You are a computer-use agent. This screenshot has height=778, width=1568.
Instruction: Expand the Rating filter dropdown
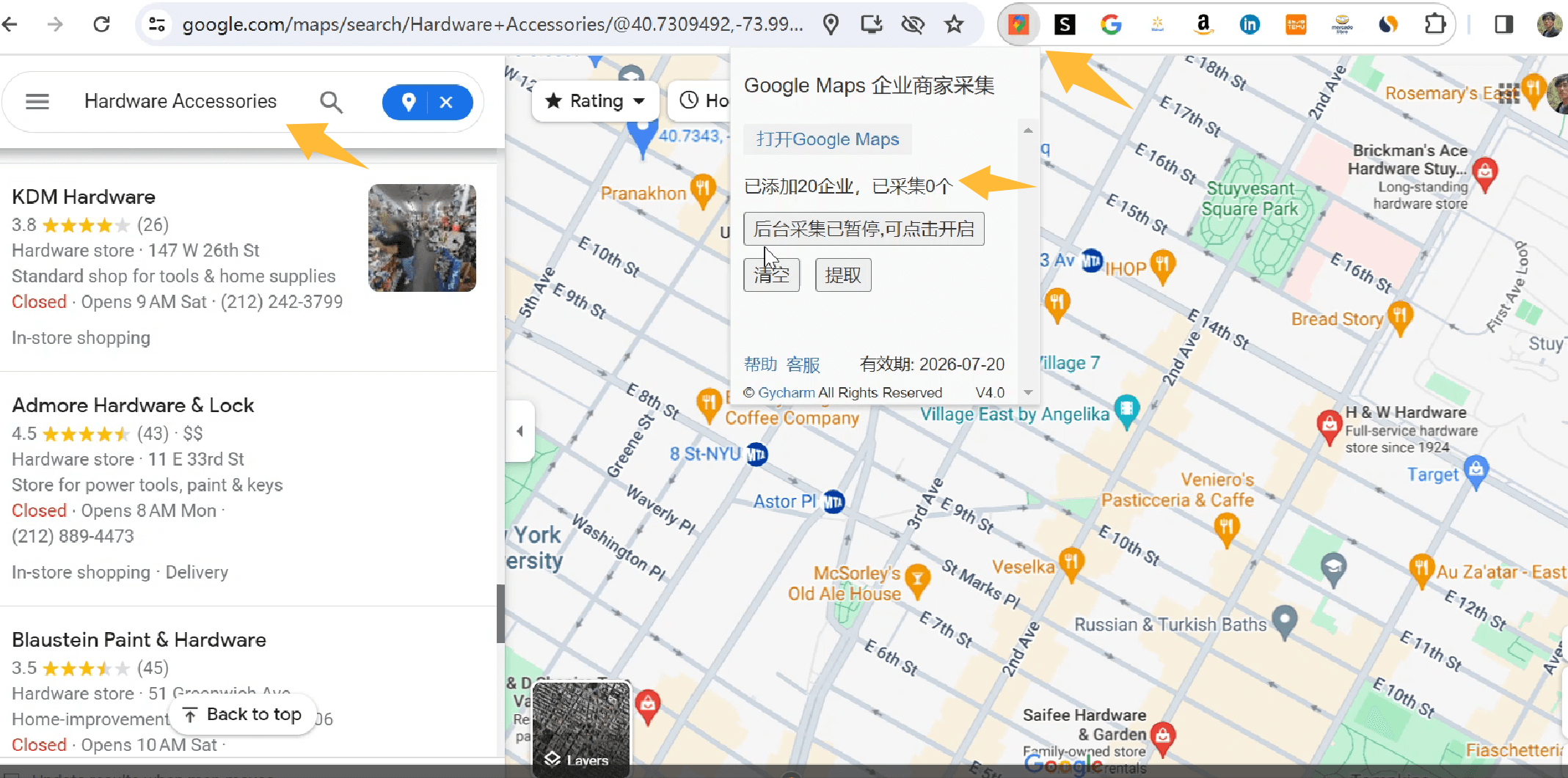(x=595, y=100)
